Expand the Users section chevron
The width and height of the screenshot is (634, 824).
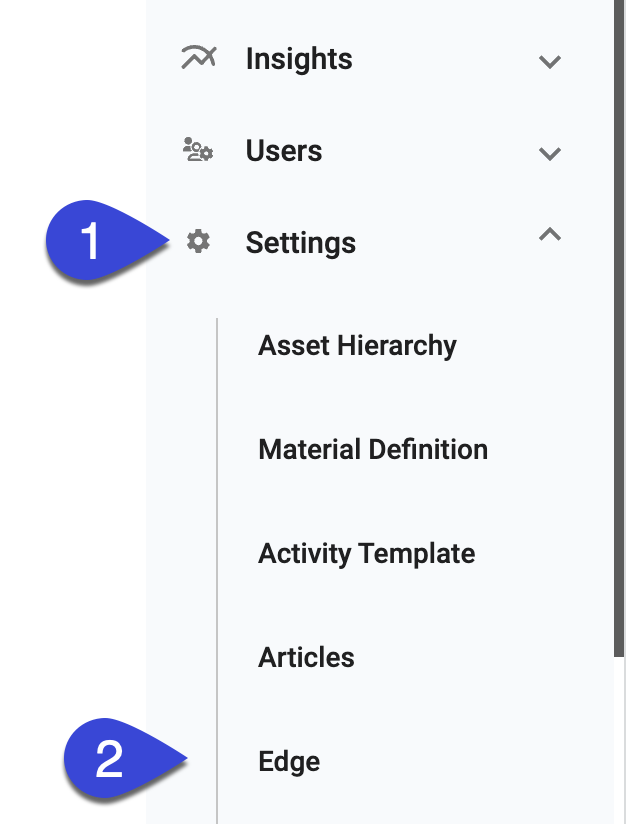tap(549, 153)
